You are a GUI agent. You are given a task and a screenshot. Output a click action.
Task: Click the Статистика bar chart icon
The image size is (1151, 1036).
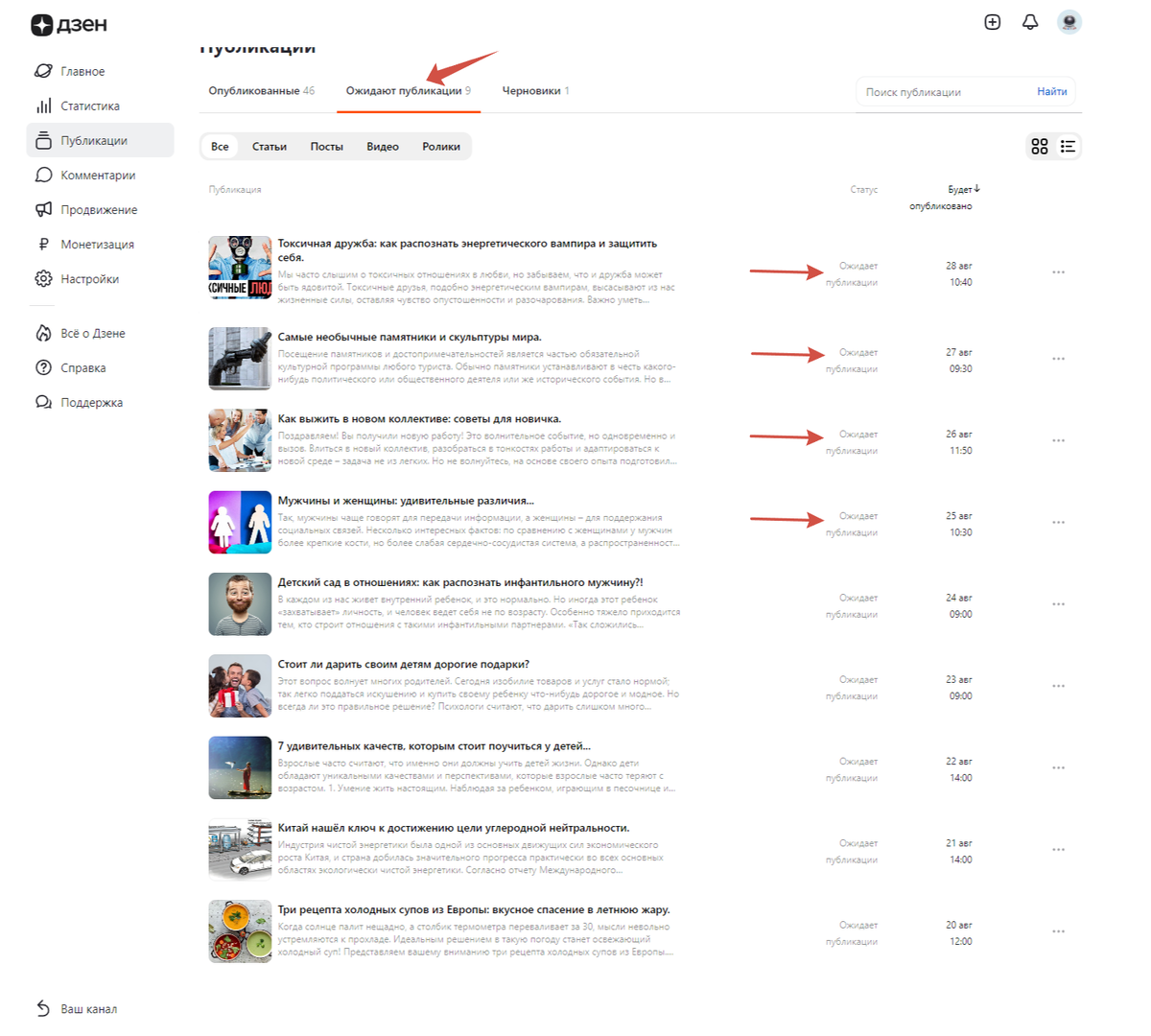(43, 106)
